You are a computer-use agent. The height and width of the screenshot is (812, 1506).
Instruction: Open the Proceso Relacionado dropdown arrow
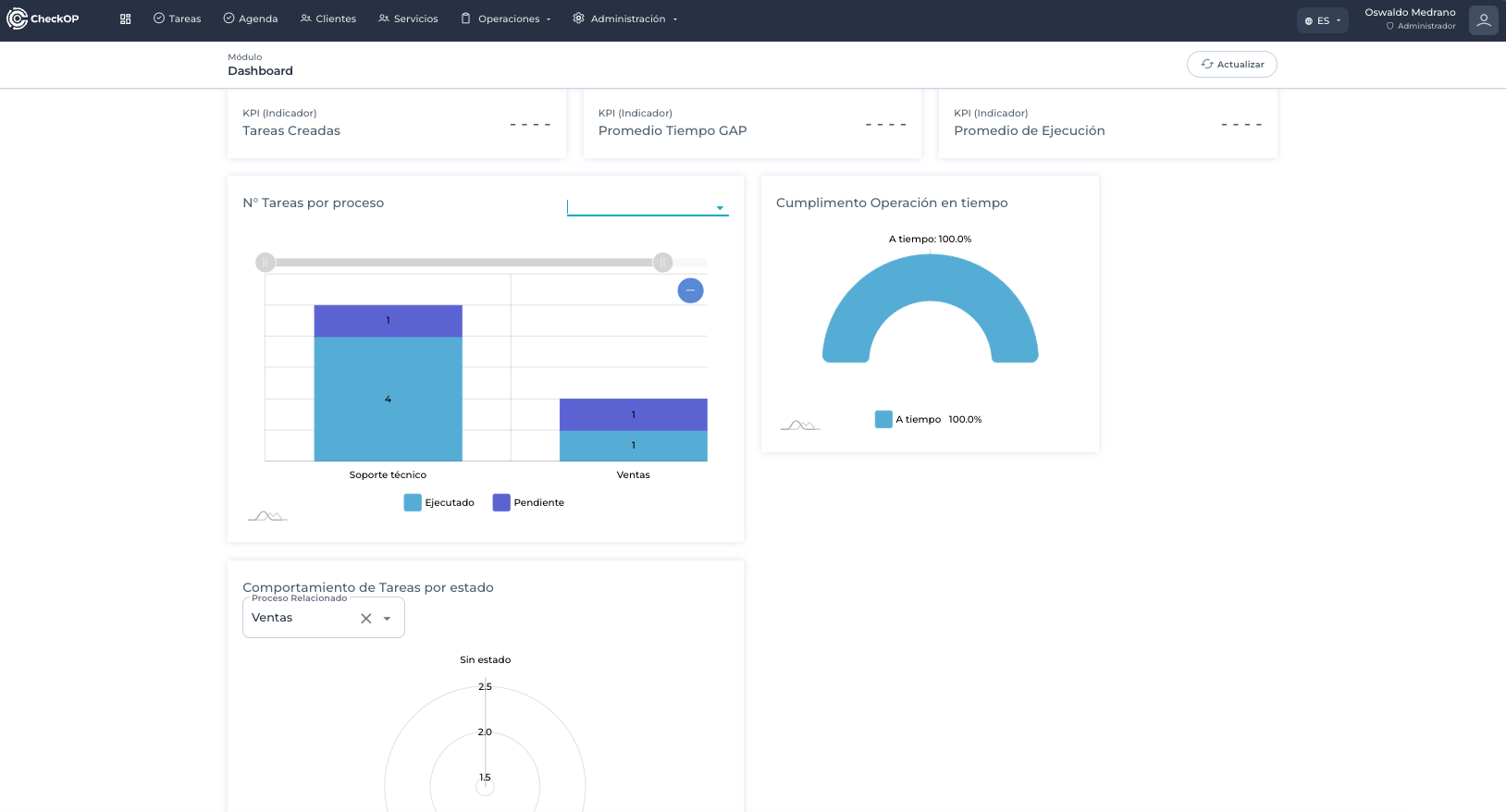click(x=388, y=619)
